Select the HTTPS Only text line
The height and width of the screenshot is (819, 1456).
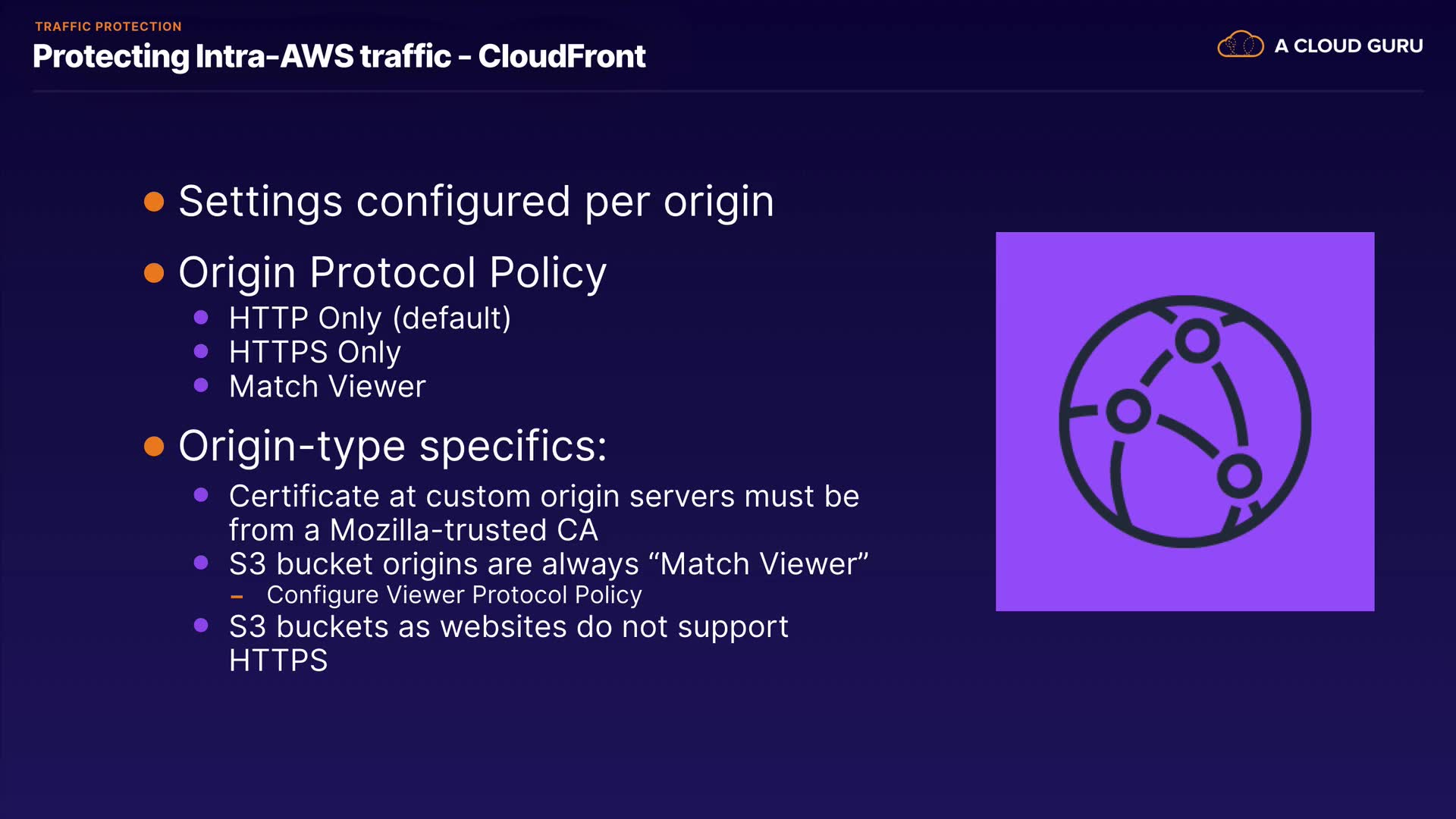click(x=315, y=352)
